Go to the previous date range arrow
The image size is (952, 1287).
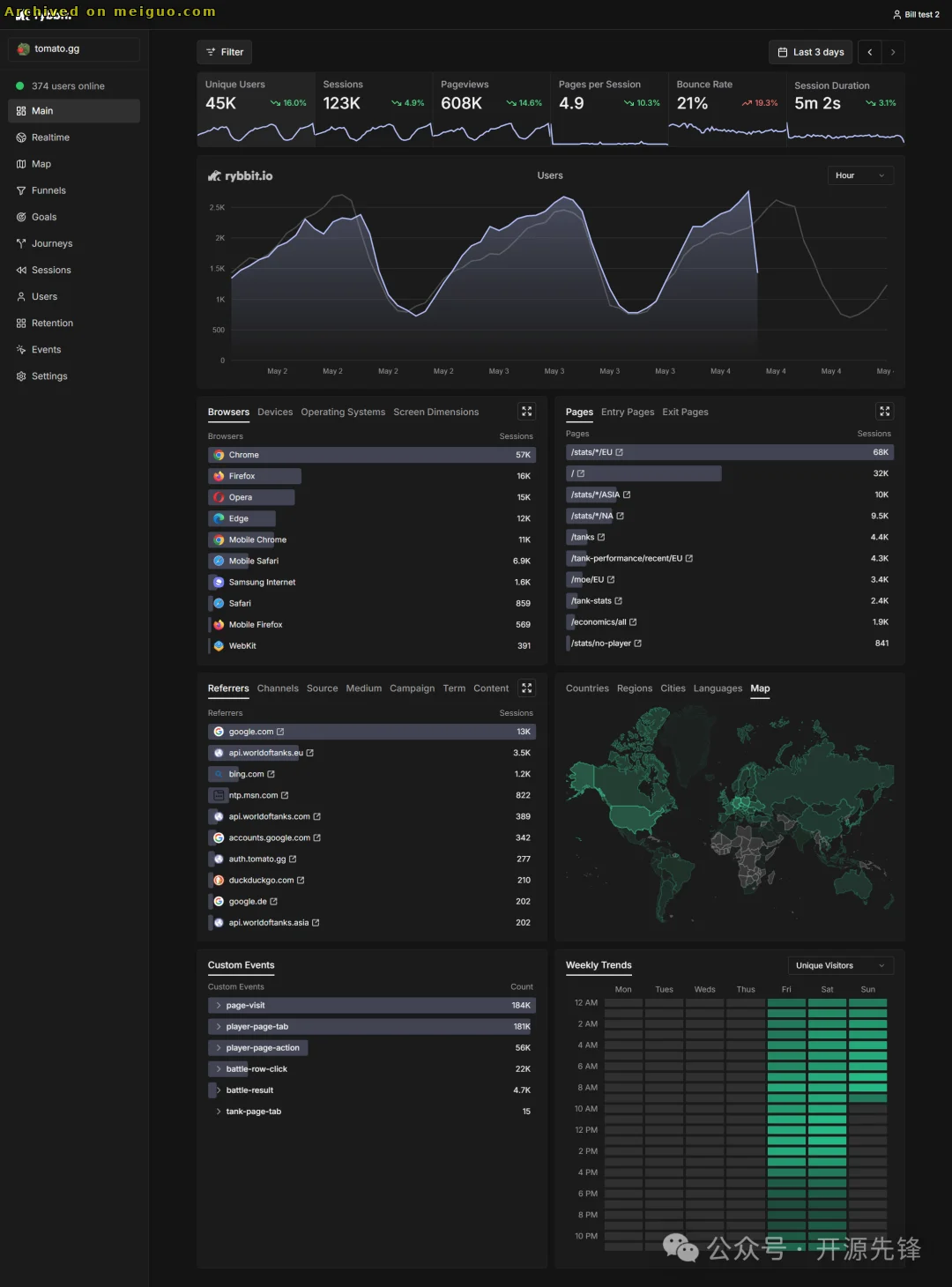pos(869,52)
